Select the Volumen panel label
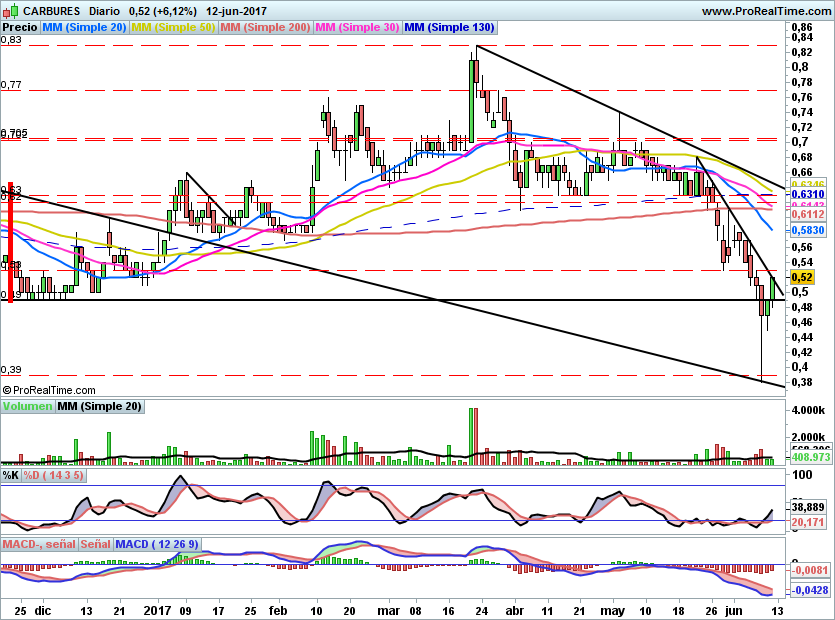Image resolution: width=835 pixels, height=620 pixels. [x=27, y=406]
